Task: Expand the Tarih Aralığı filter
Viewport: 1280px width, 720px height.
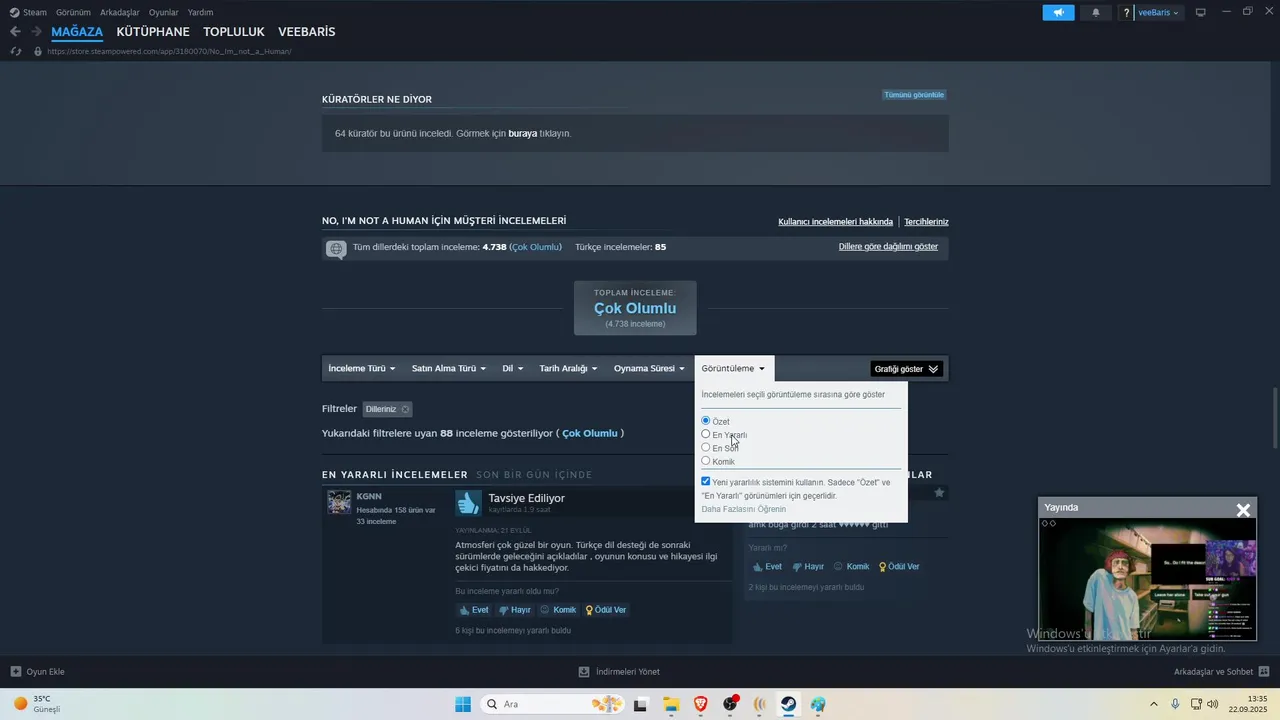Action: point(568,368)
